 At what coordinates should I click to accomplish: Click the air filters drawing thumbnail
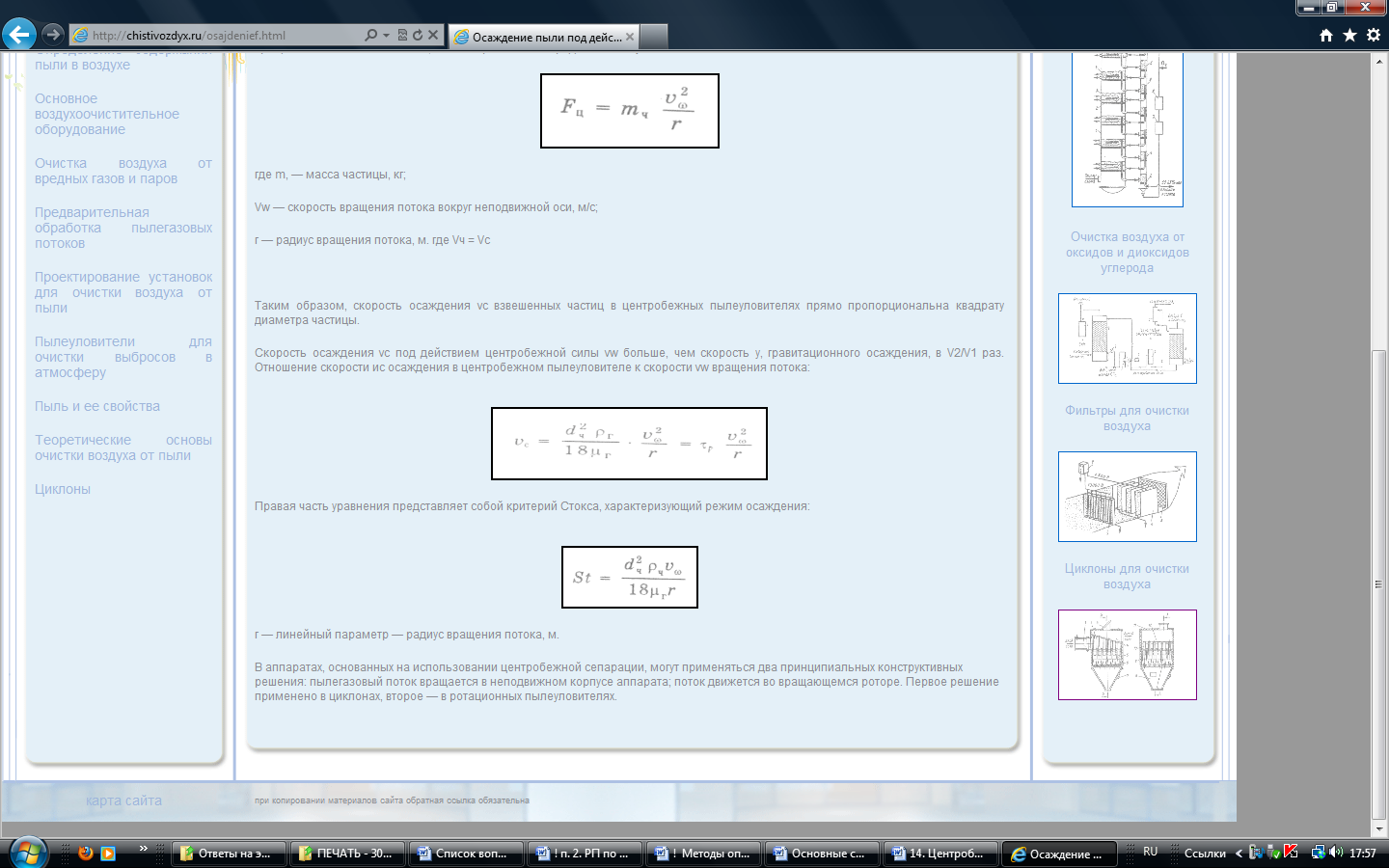[x=1128, y=497]
